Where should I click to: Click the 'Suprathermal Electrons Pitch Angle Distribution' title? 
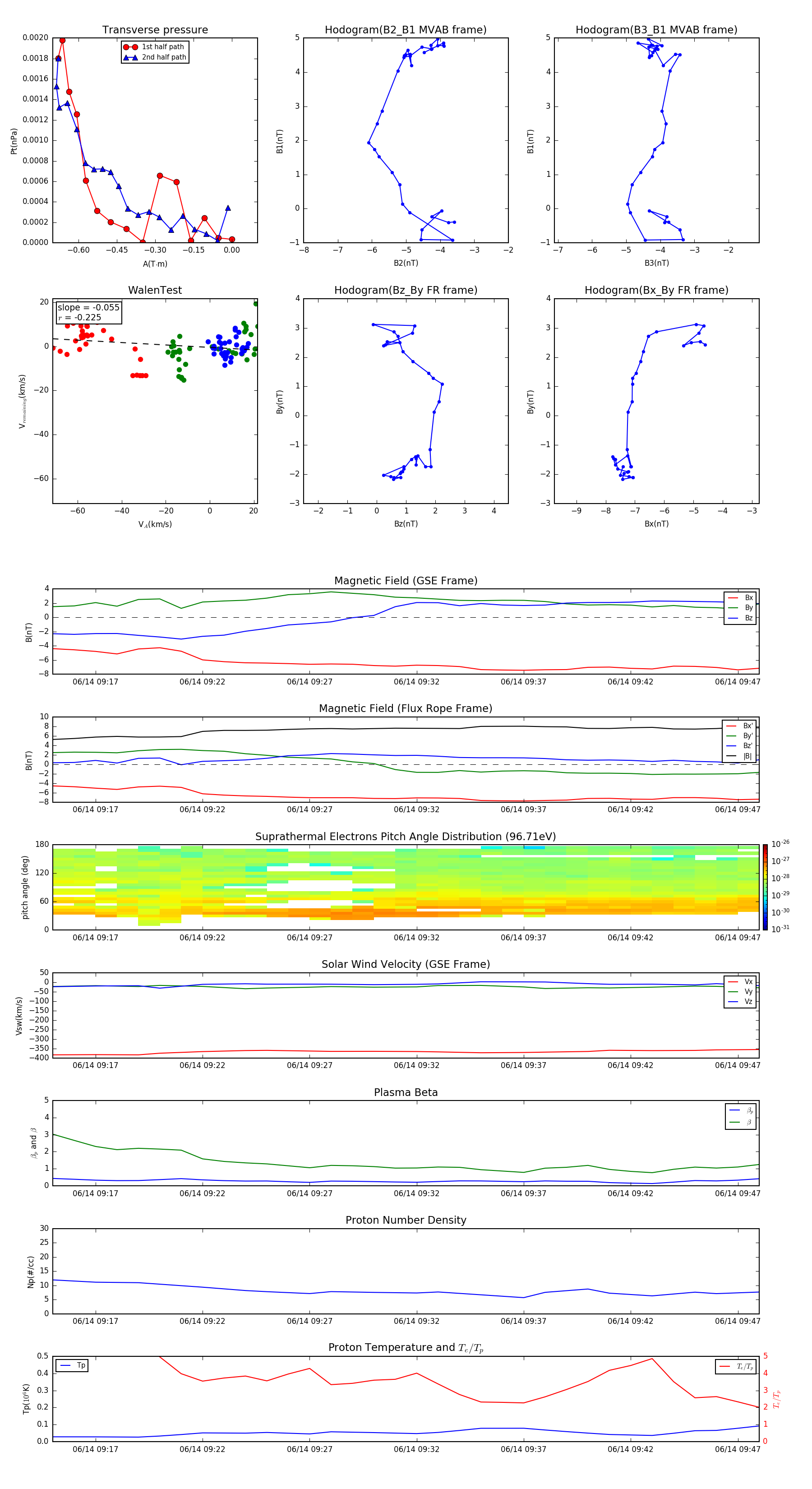point(406,837)
